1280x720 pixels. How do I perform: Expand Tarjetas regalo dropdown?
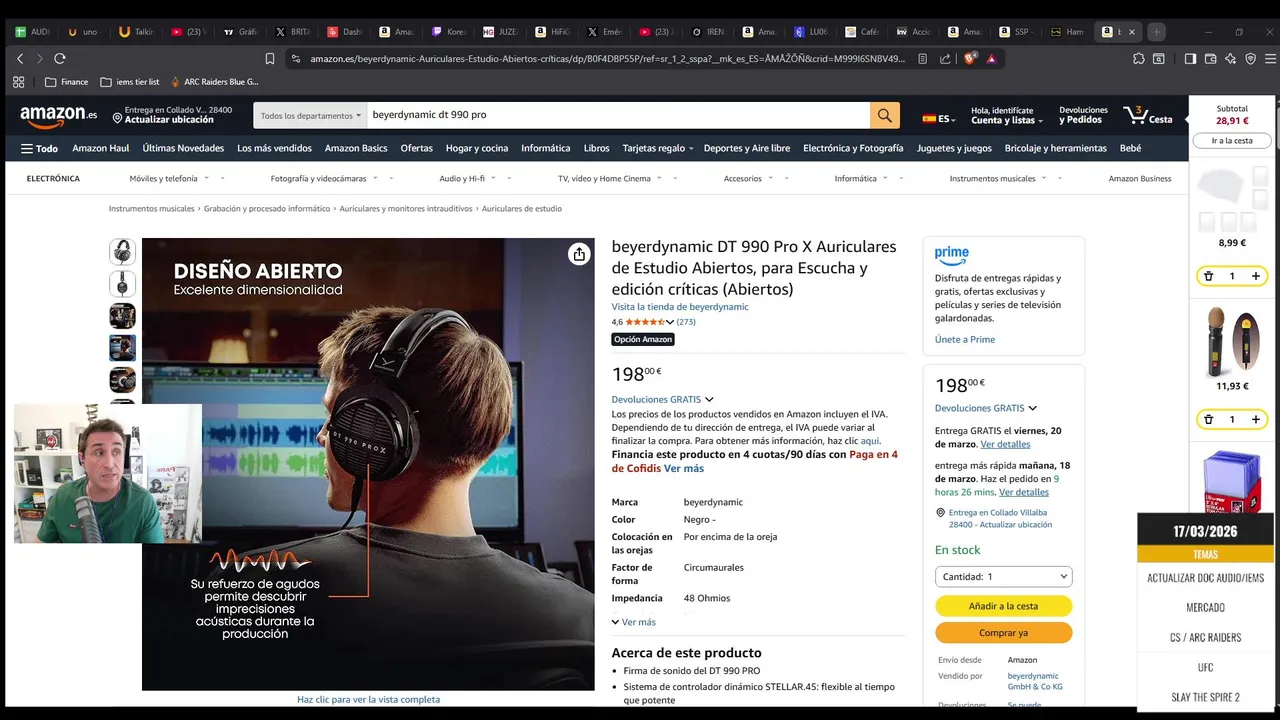click(658, 148)
